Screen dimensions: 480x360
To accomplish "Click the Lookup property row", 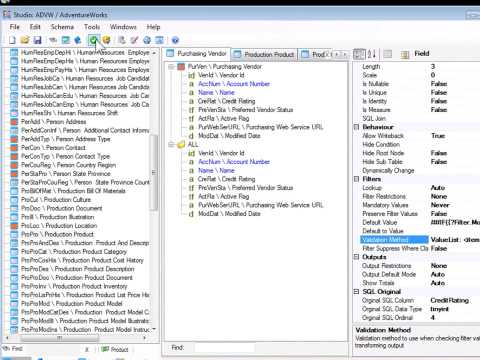I will 420,188.
